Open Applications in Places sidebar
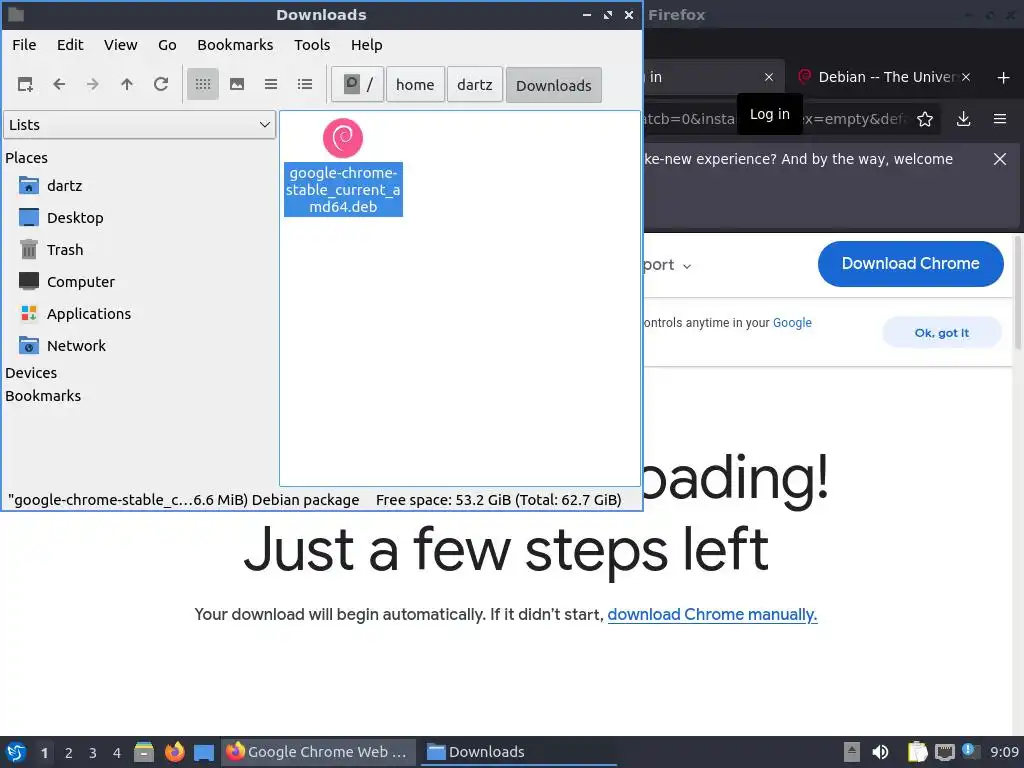The width and height of the screenshot is (1024, 768). tap(89, 313)
